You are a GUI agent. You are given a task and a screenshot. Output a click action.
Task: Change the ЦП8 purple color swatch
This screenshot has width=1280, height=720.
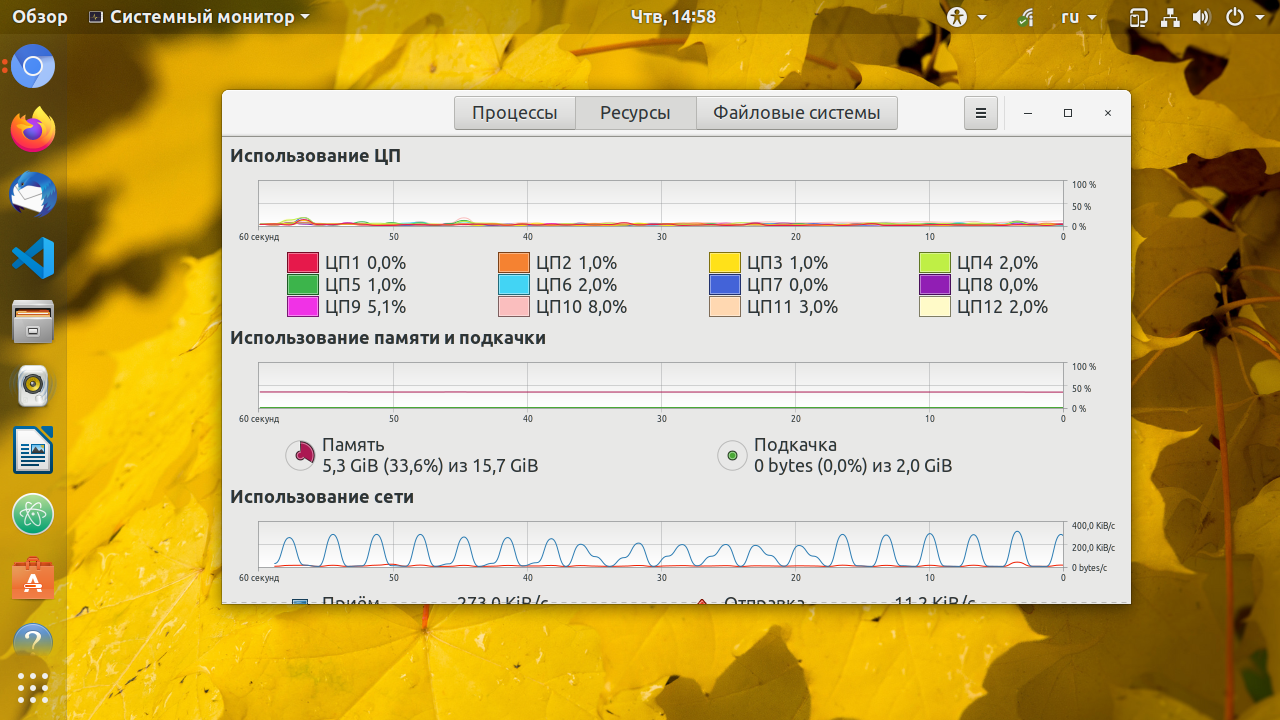(935, 285)
